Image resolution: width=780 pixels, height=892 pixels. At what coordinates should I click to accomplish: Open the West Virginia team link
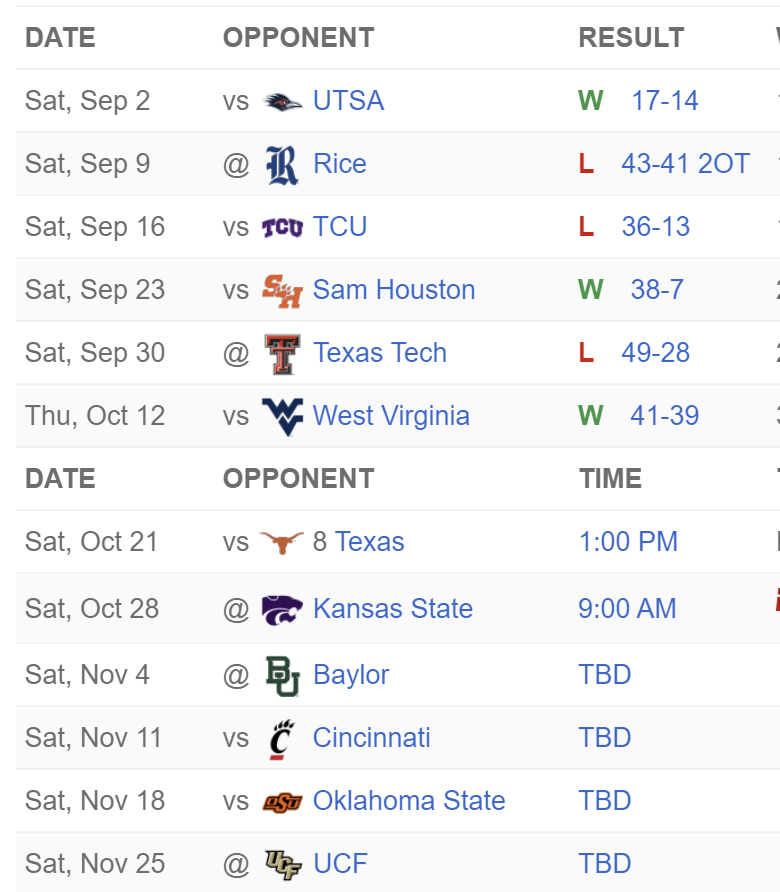click(391, 416)
